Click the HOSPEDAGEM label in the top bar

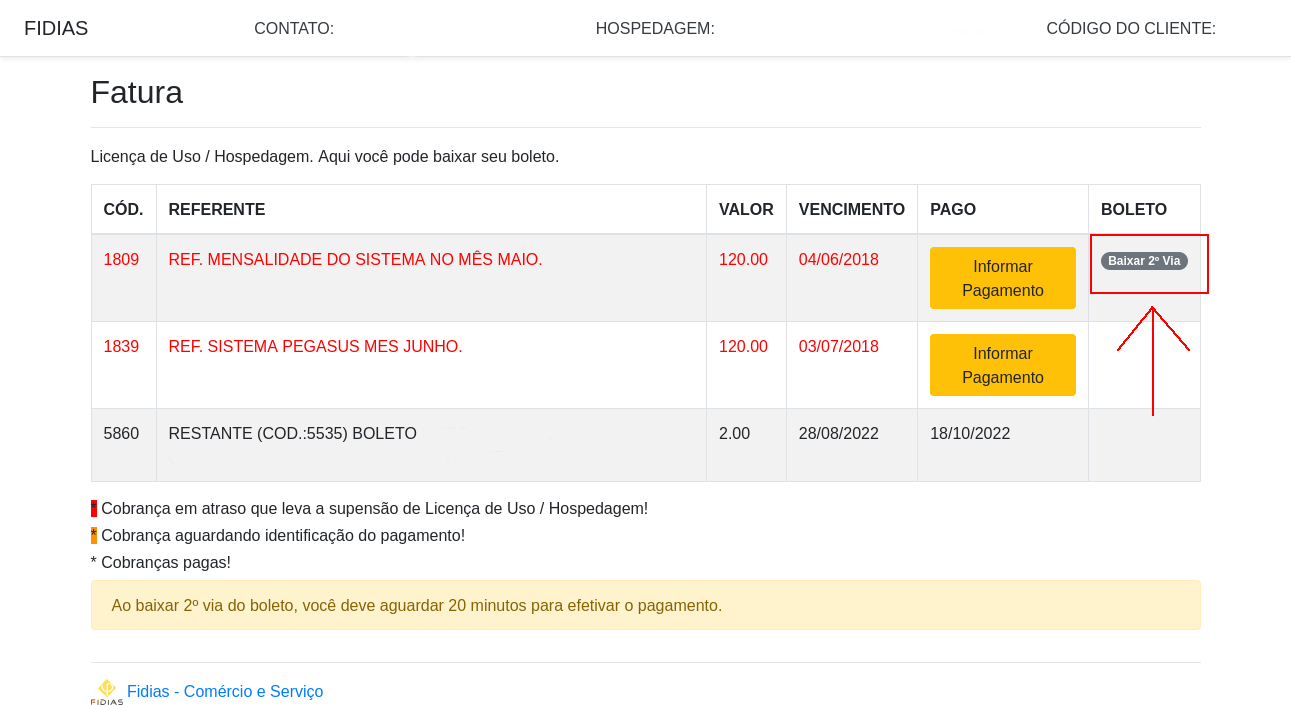(x=655, y=28)
